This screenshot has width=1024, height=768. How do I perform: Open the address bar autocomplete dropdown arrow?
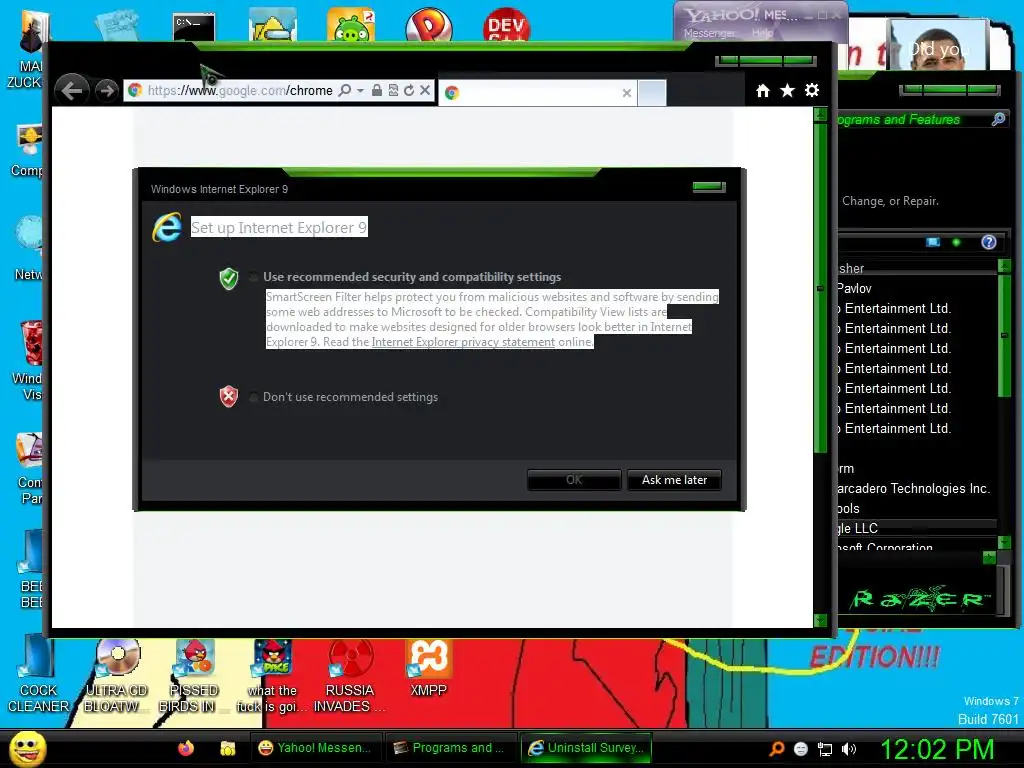[360, 90]
